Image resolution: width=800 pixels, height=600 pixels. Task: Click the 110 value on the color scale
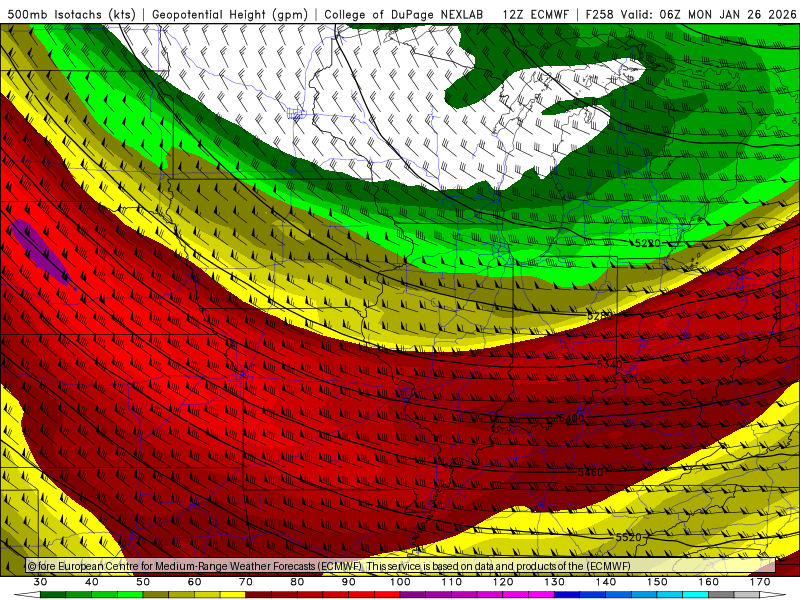tap(452, 582)
